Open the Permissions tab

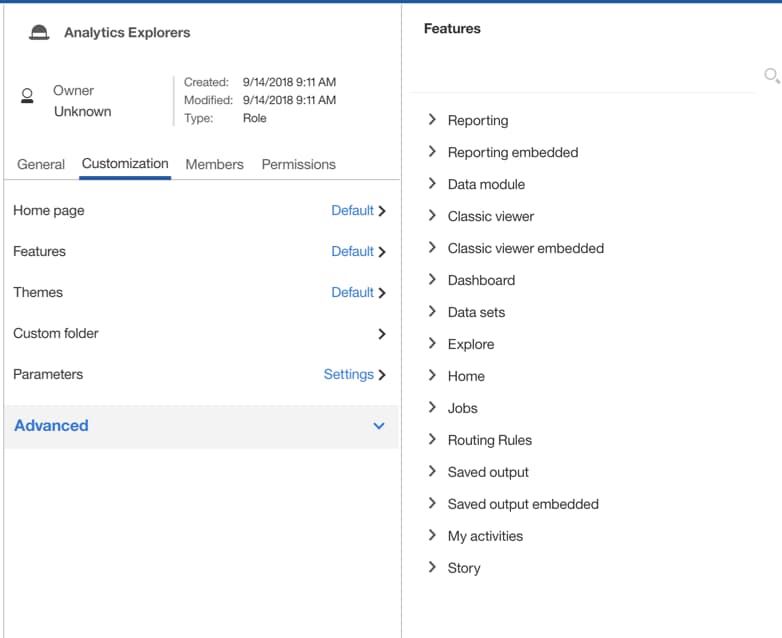(298, 164)
